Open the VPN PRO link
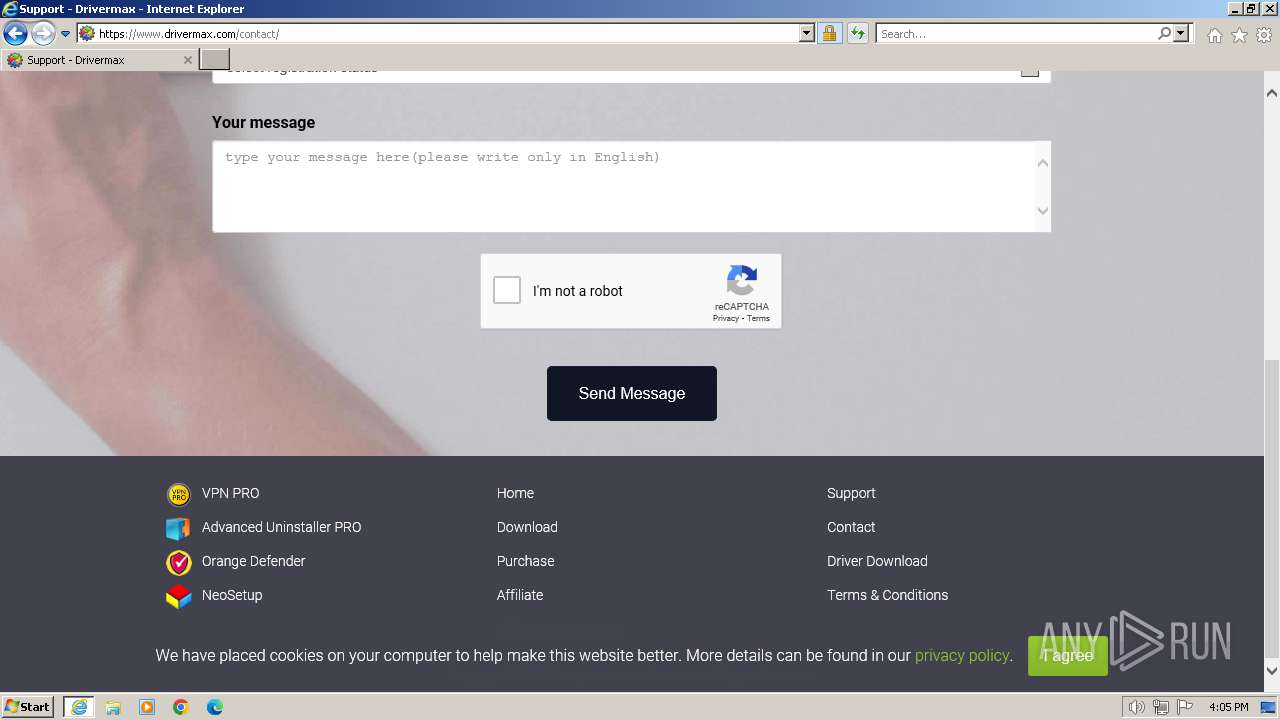 coord(230,493)
